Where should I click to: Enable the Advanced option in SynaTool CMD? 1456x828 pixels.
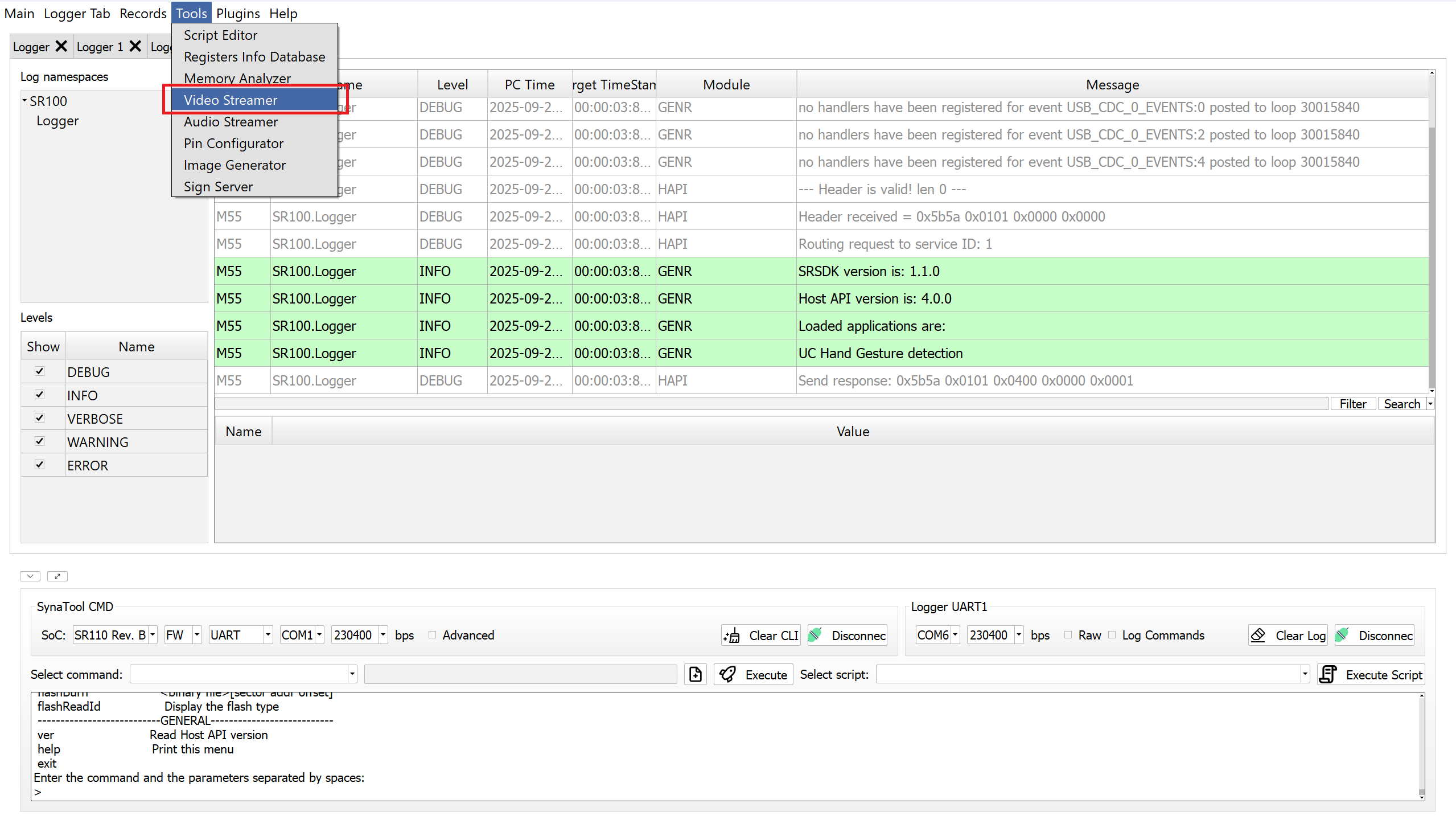click(432, 635)
